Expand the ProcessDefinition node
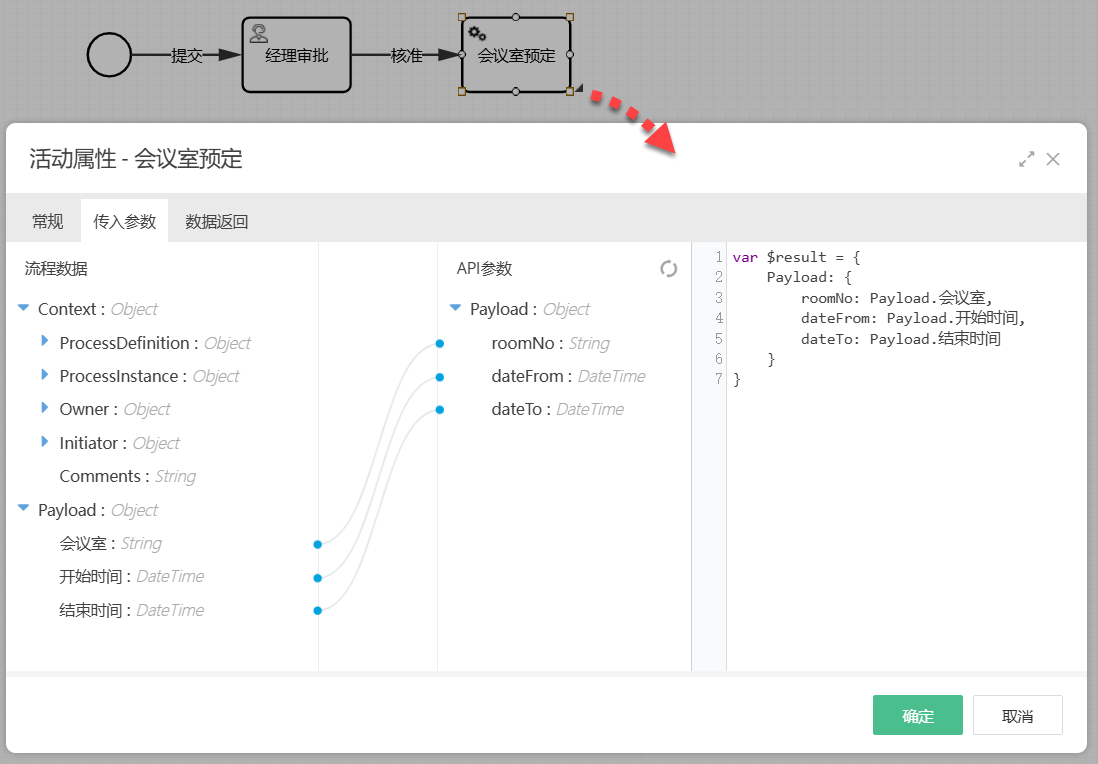This screenshot has width=1098, height=764. 45,342
